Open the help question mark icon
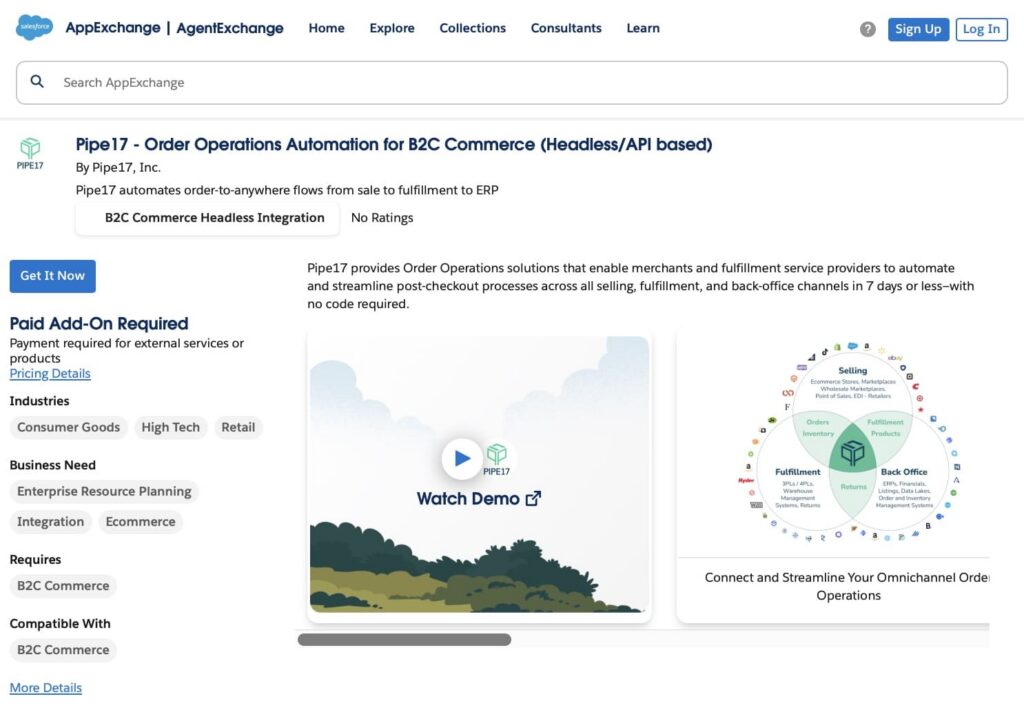Screen dimensions: 1024x710 click(866, 29)
